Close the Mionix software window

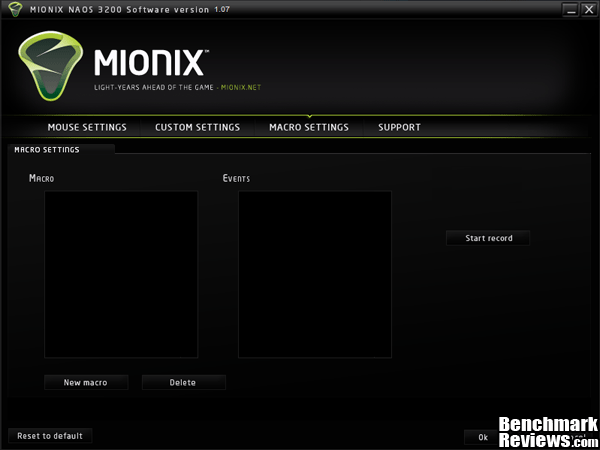point(589,10)
